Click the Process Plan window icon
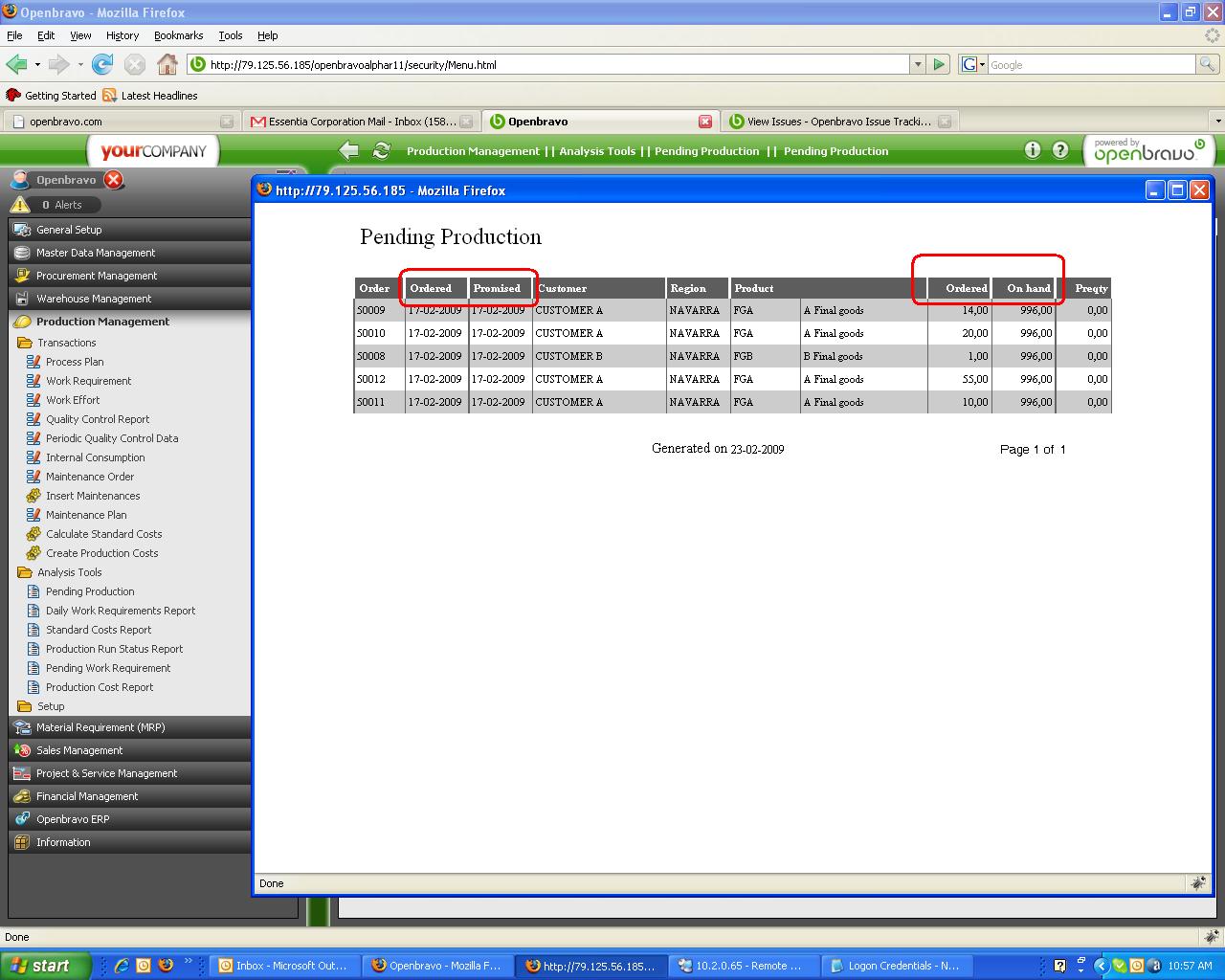 (33, 362)
